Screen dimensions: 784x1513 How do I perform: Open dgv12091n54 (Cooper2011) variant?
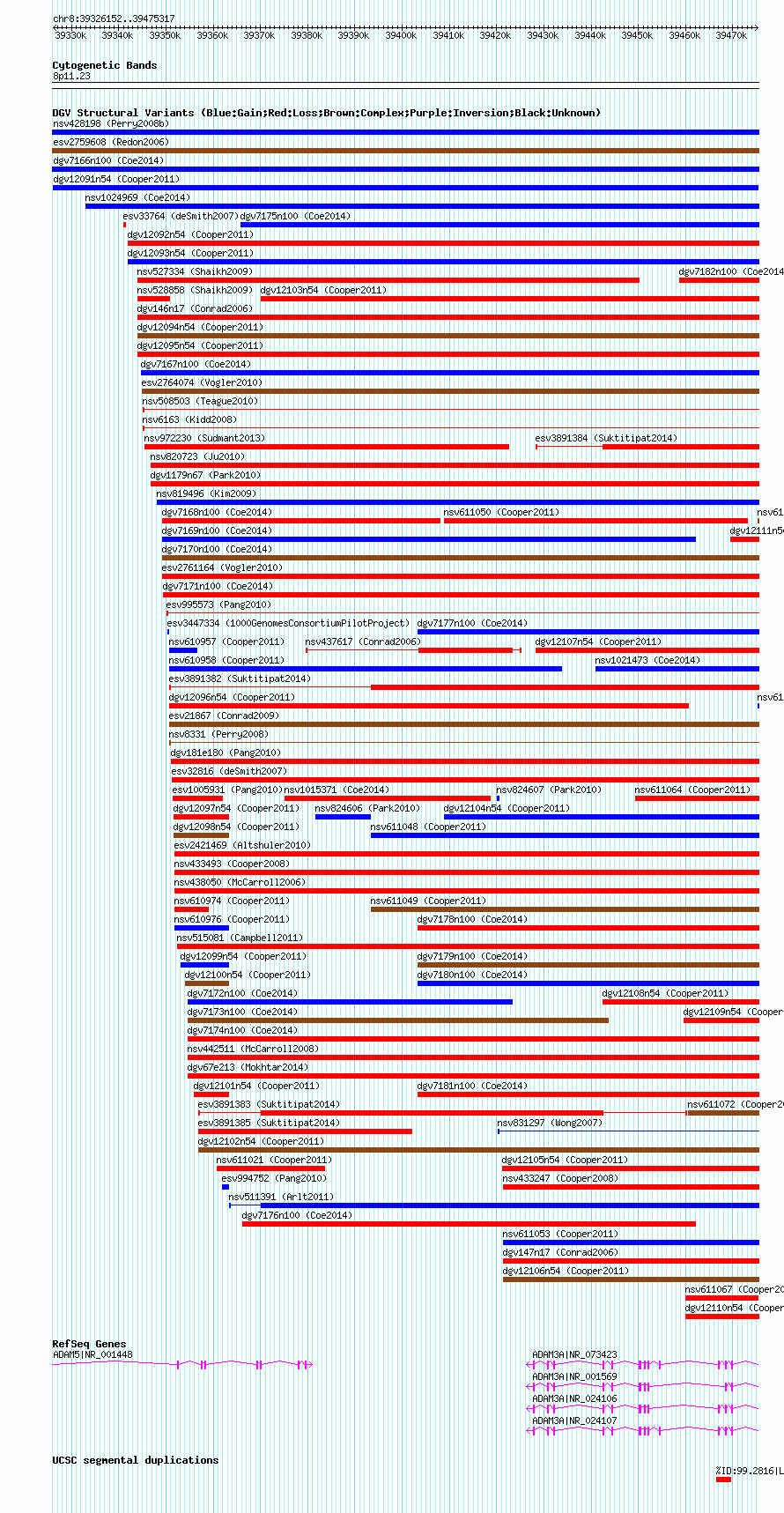click(116, 179)
